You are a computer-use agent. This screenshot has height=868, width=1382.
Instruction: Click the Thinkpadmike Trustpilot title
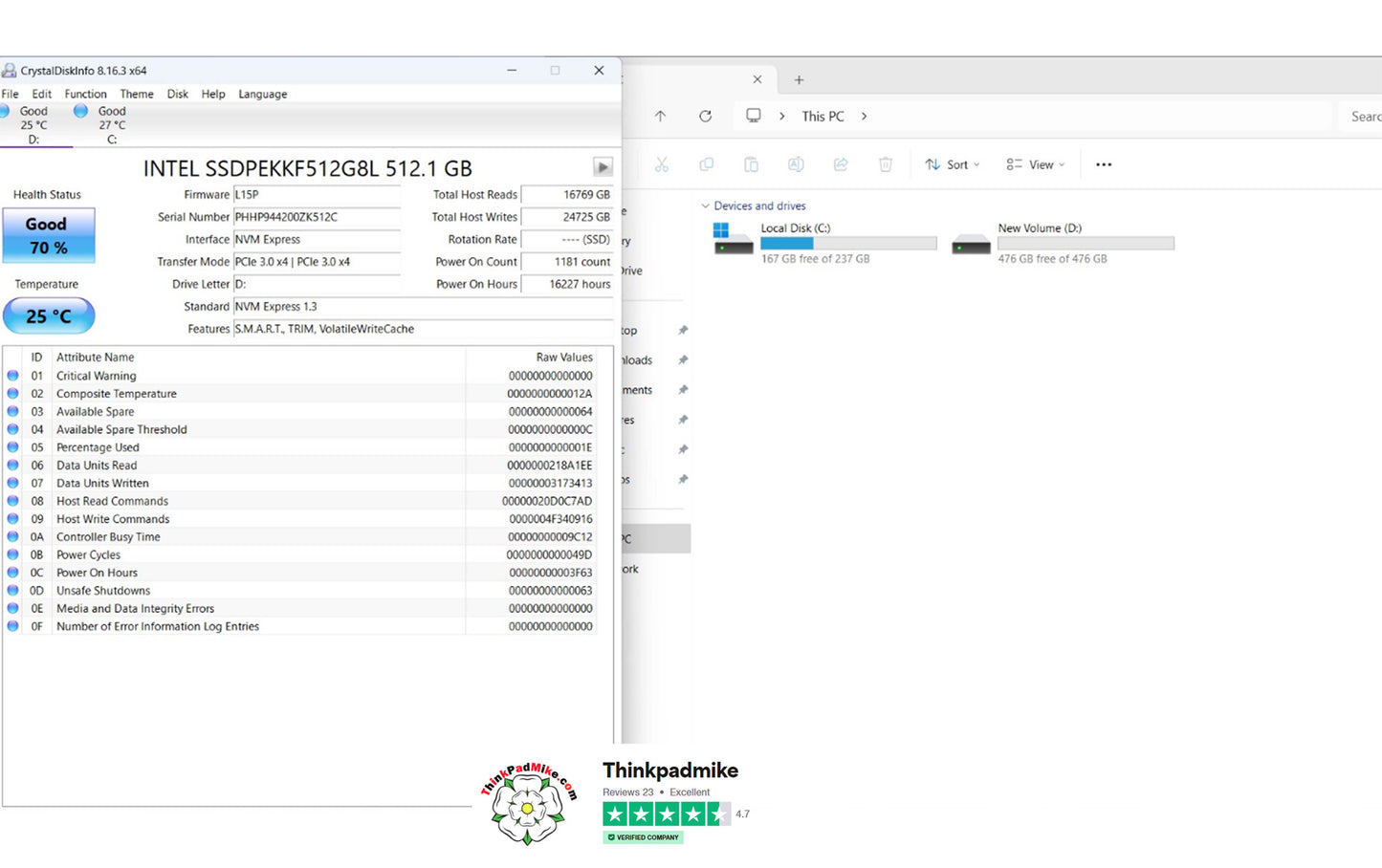[x=670, y=770]
